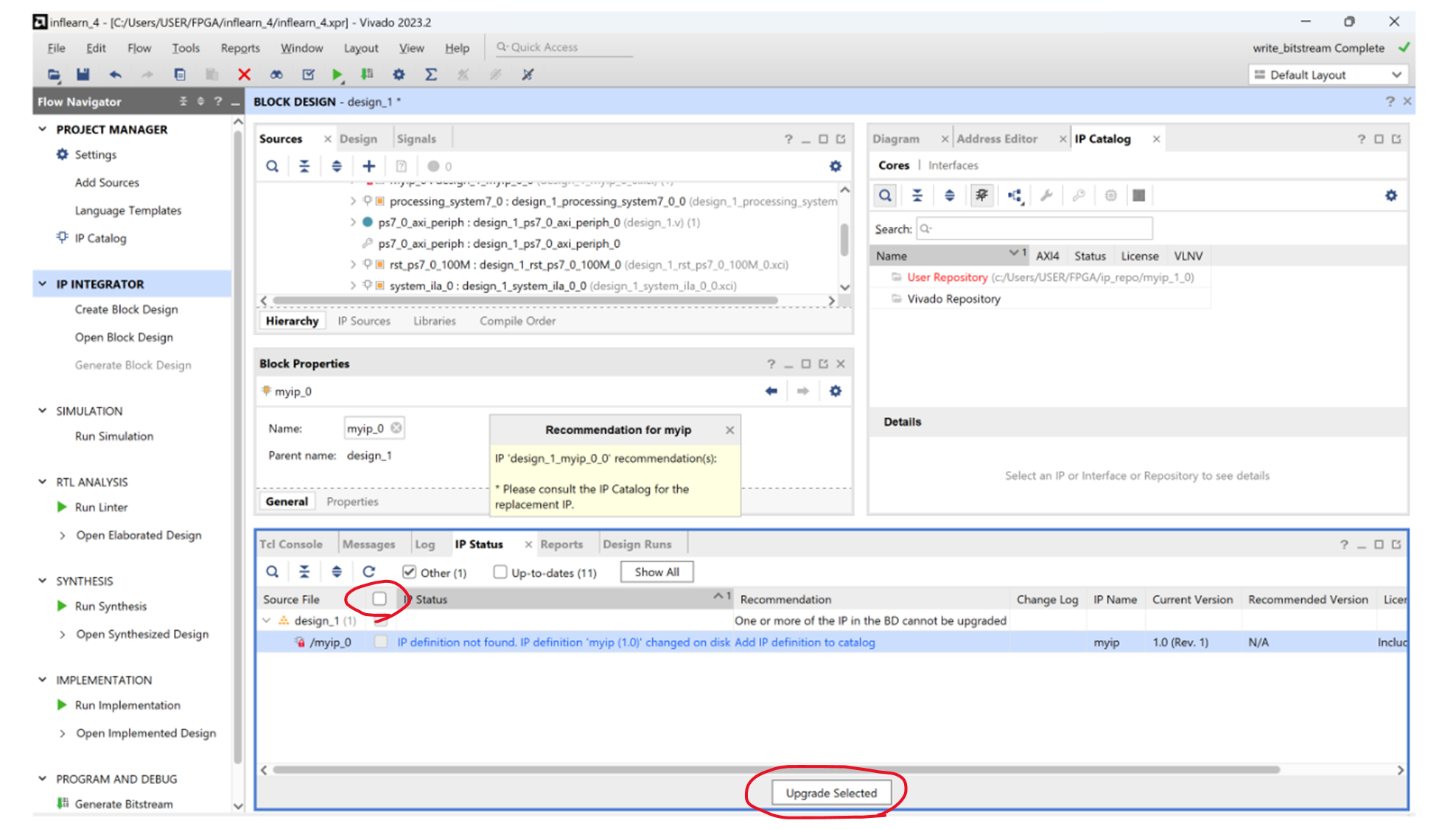Screen dimensions: 1456x829
Task: Switch to Design Runs tab
Action: (x=637, y=545)
